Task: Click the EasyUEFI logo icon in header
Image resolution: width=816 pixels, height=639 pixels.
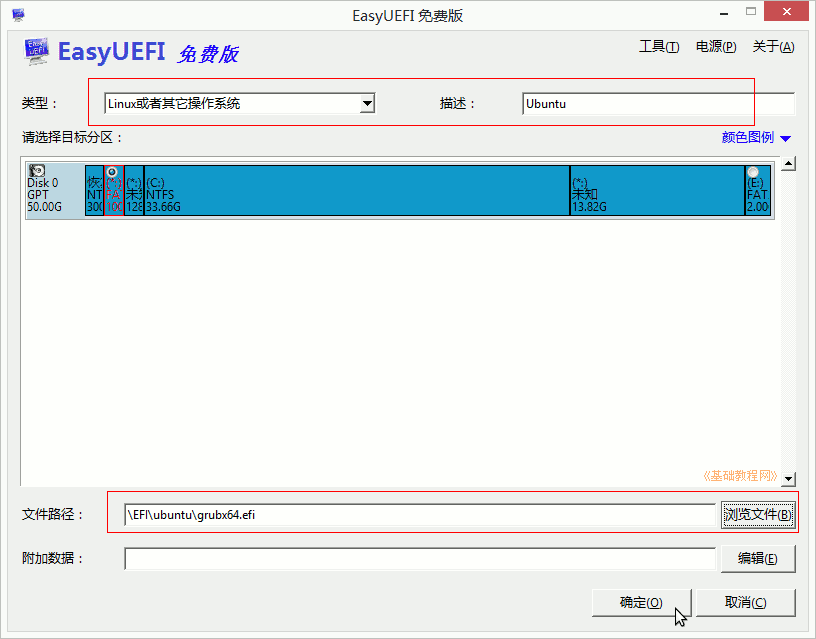Action: [x=36, y=51]
